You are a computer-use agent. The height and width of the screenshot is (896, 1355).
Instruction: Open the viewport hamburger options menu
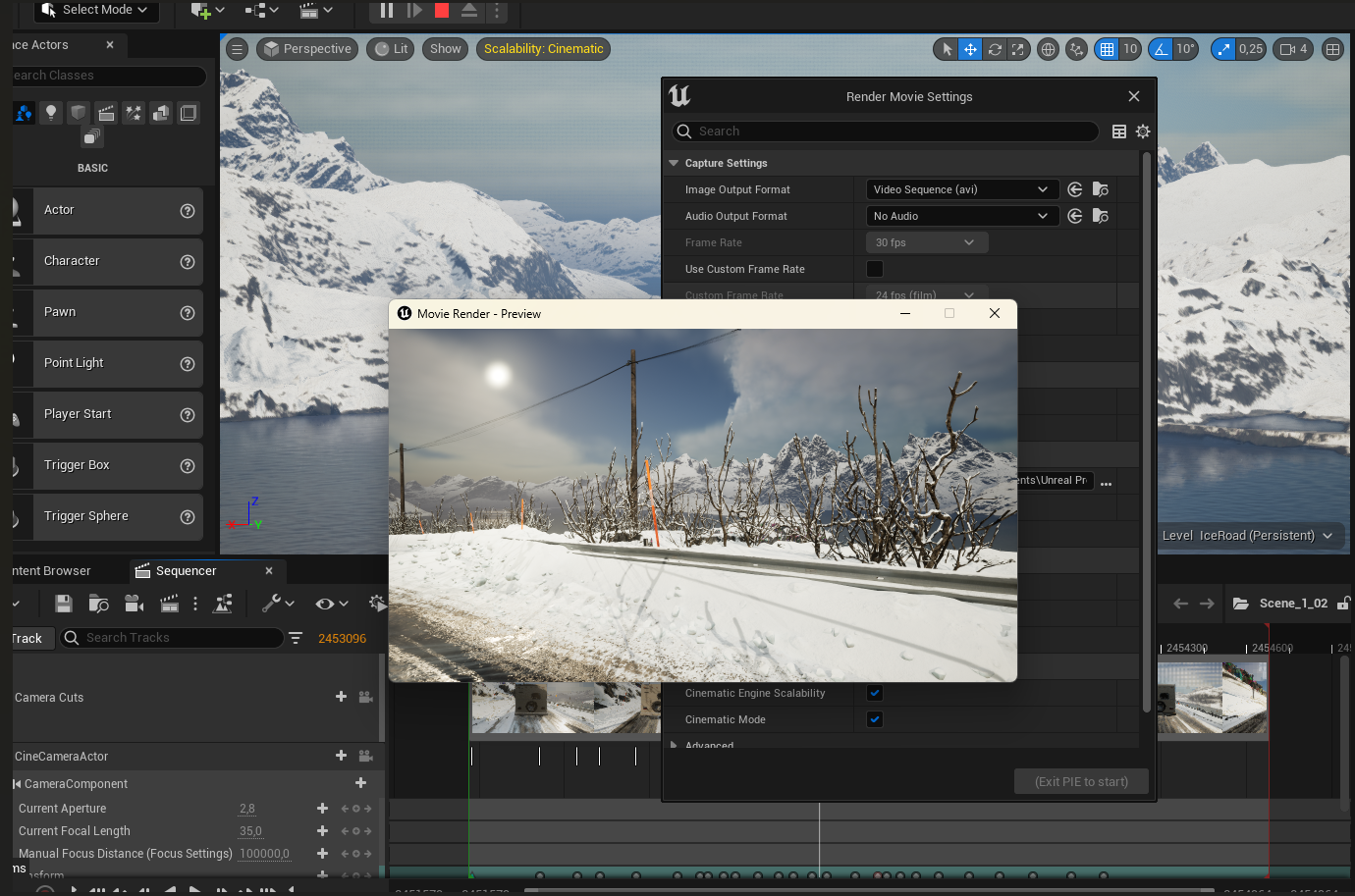click(x=237, y=49)
